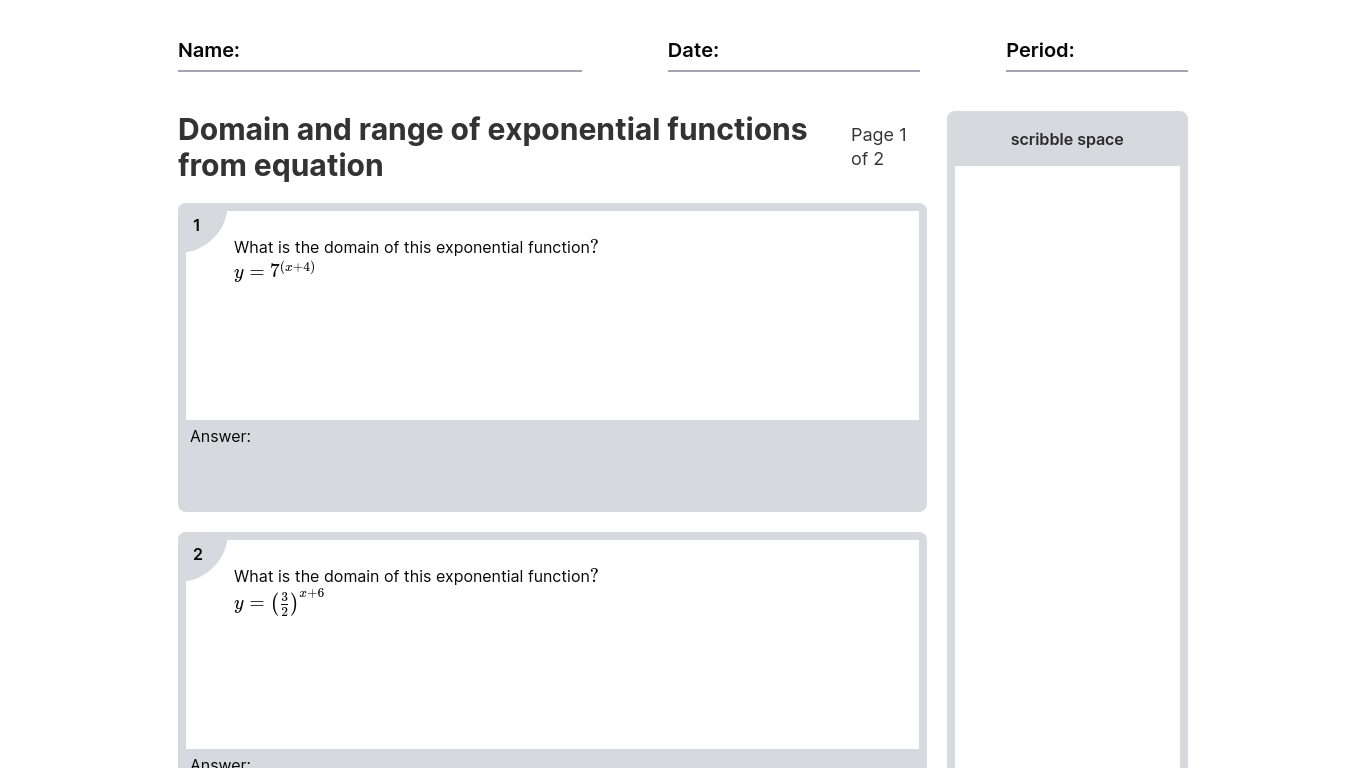Click the equation with base 3/2
This screenshot has height=768, width=1366.
[x=279, y=603]
